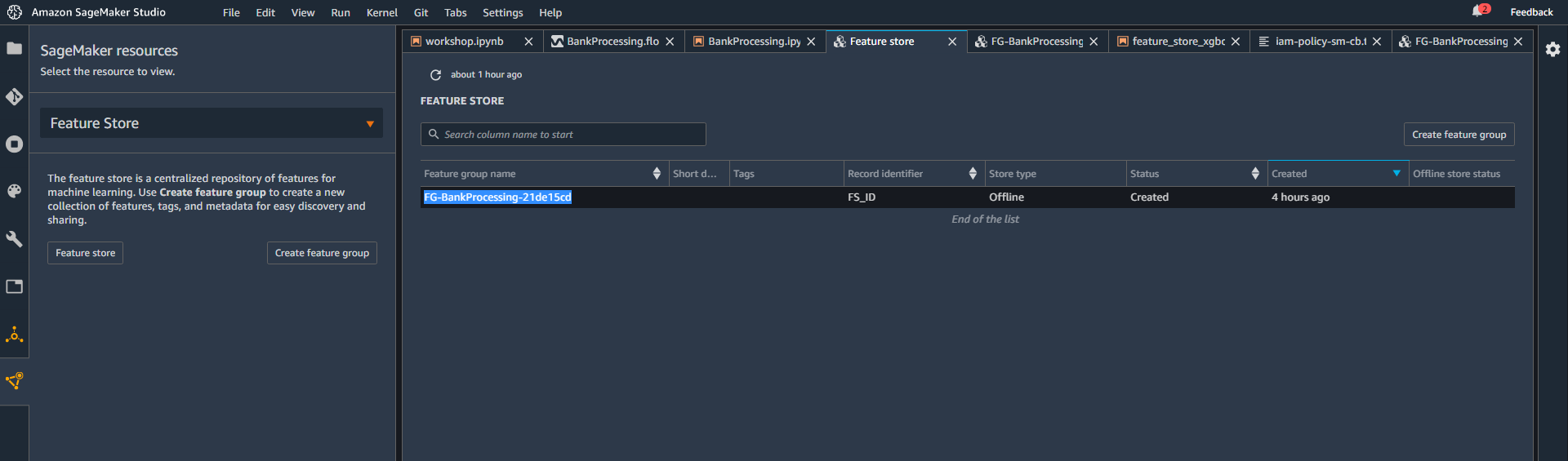The width and height of the screenshot is (1568, 461).
Task: Click the Created status cell
Action: click(x=1149, y=197)
